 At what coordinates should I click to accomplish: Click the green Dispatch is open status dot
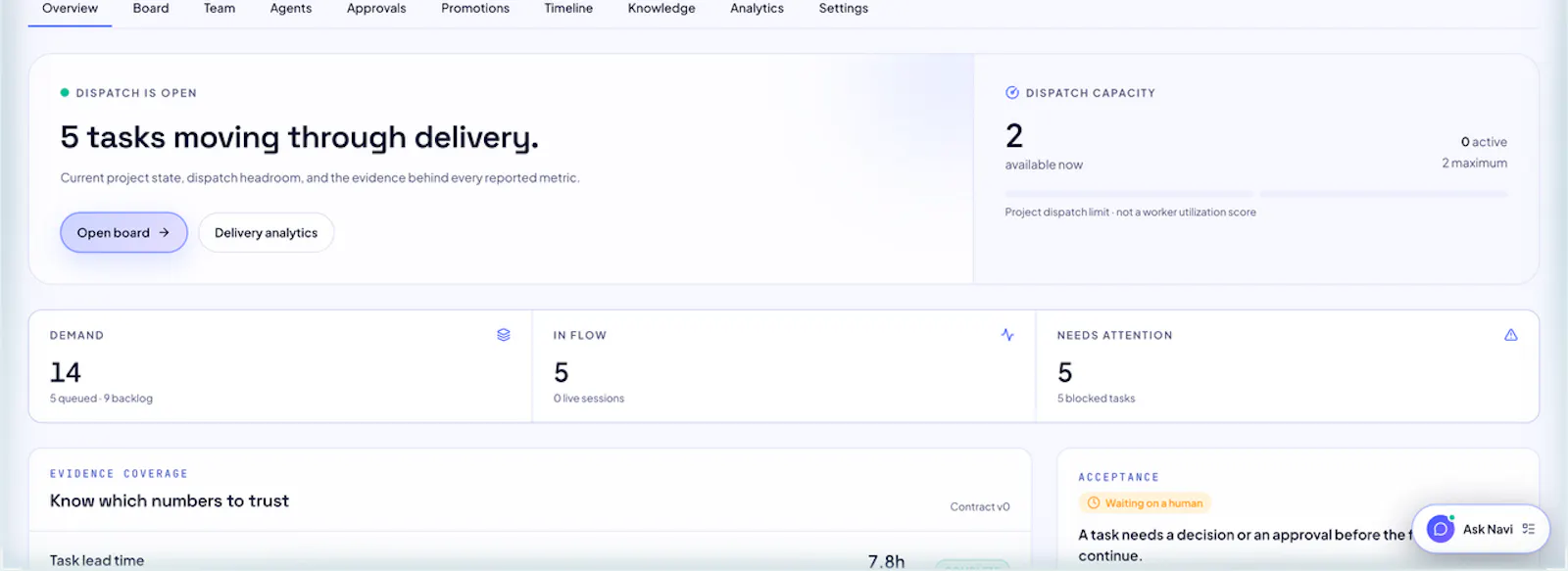65,93
